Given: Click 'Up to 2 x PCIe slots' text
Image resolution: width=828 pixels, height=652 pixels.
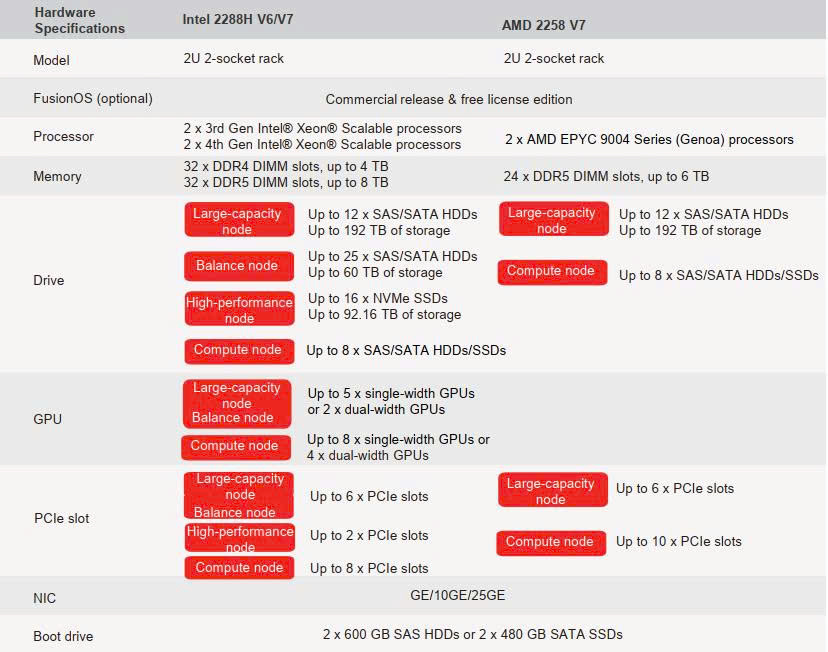Looking at the screenshot, I should pyautogui.click(x=369, y=535).
